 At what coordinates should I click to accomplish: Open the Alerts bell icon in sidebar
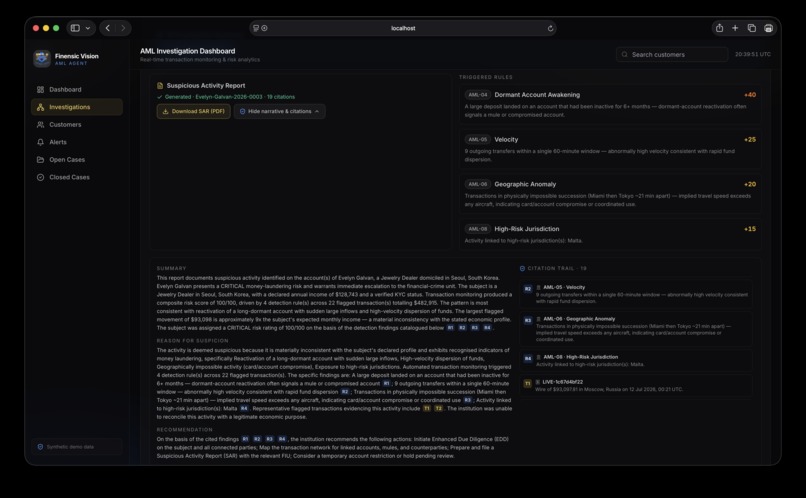pos(40,142)
